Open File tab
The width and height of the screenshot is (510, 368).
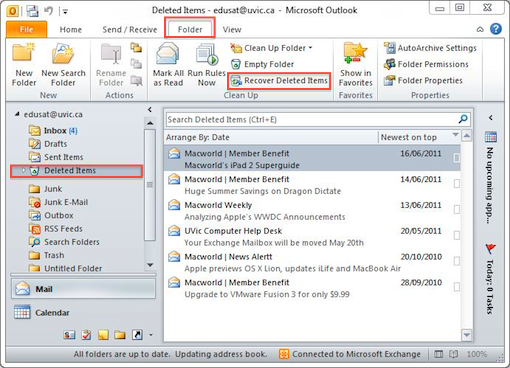click(26, 29)
